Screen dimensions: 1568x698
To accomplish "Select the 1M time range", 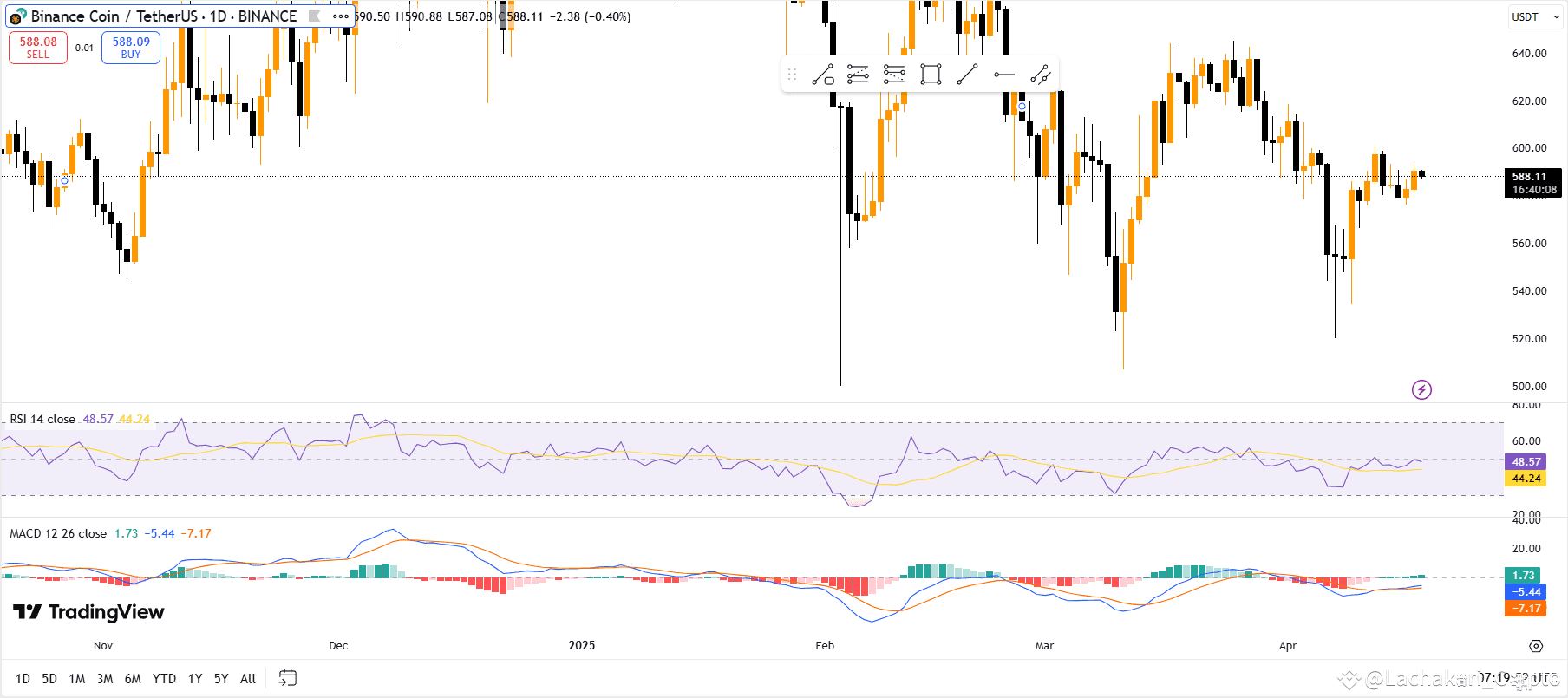I will pyautogui.click(x=77, y=679).
